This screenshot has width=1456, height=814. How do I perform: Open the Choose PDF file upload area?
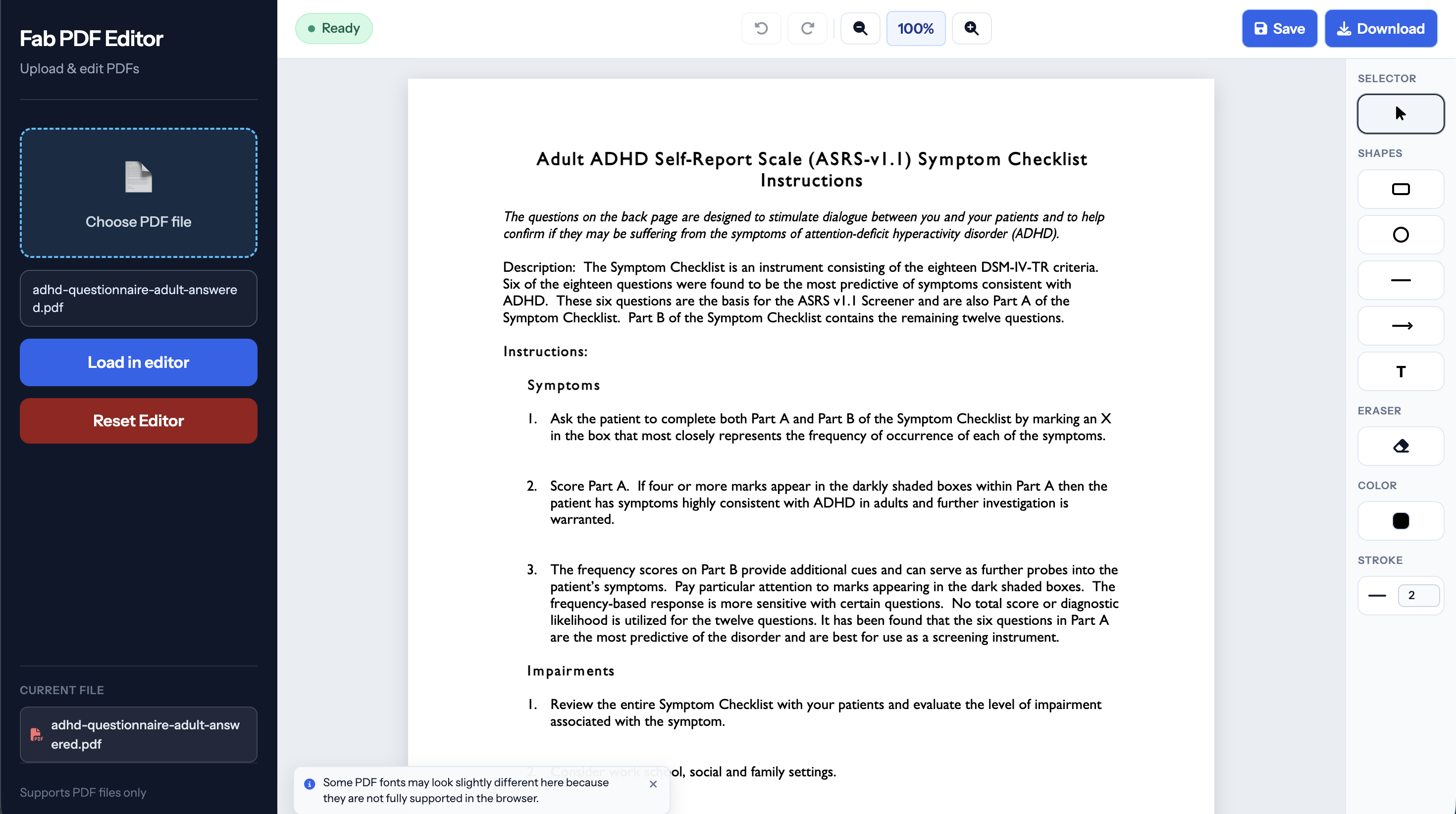pyautogui.click(x=139, y=193)
